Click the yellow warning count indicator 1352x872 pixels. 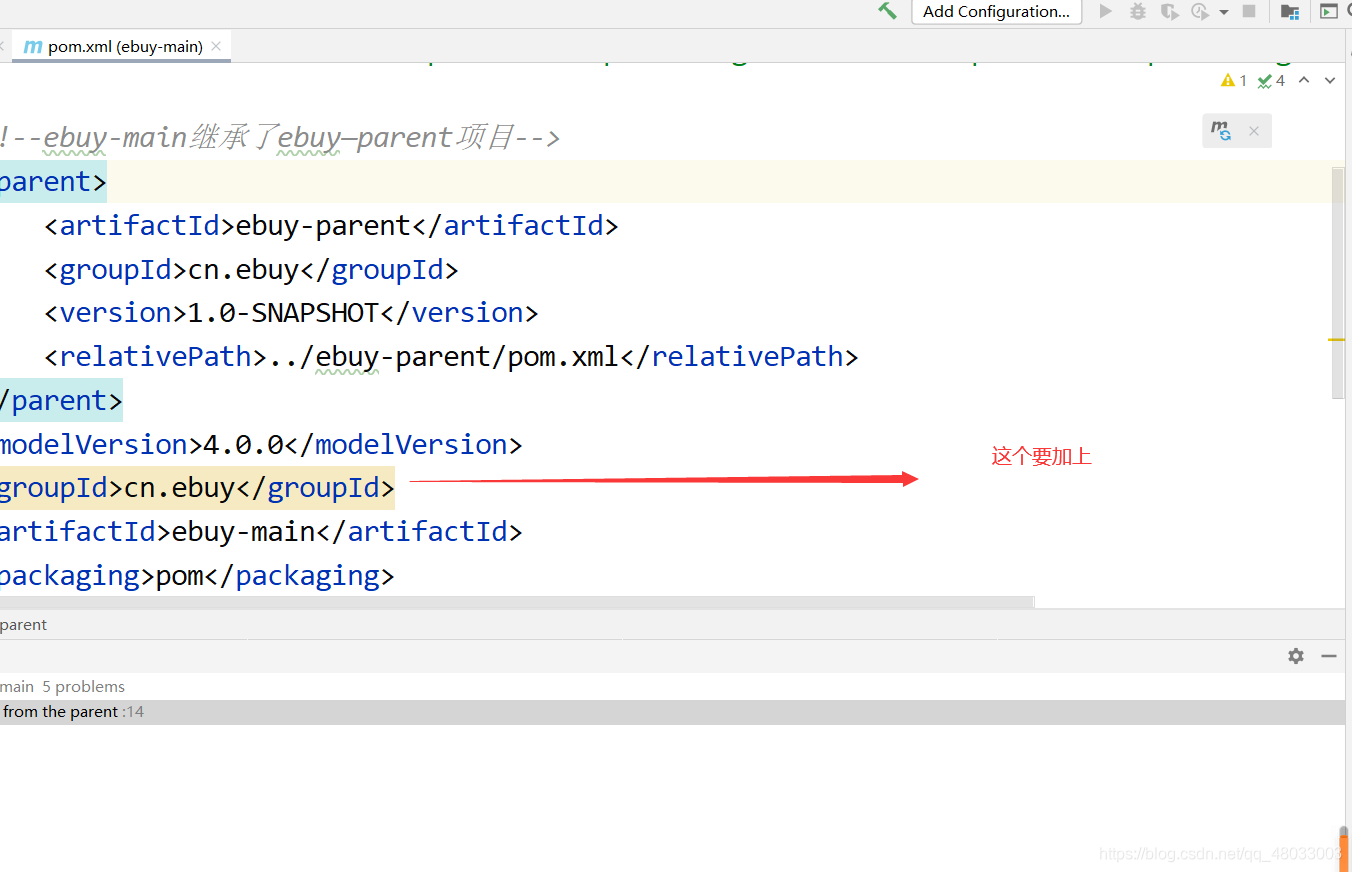(x=1234, y=80)
